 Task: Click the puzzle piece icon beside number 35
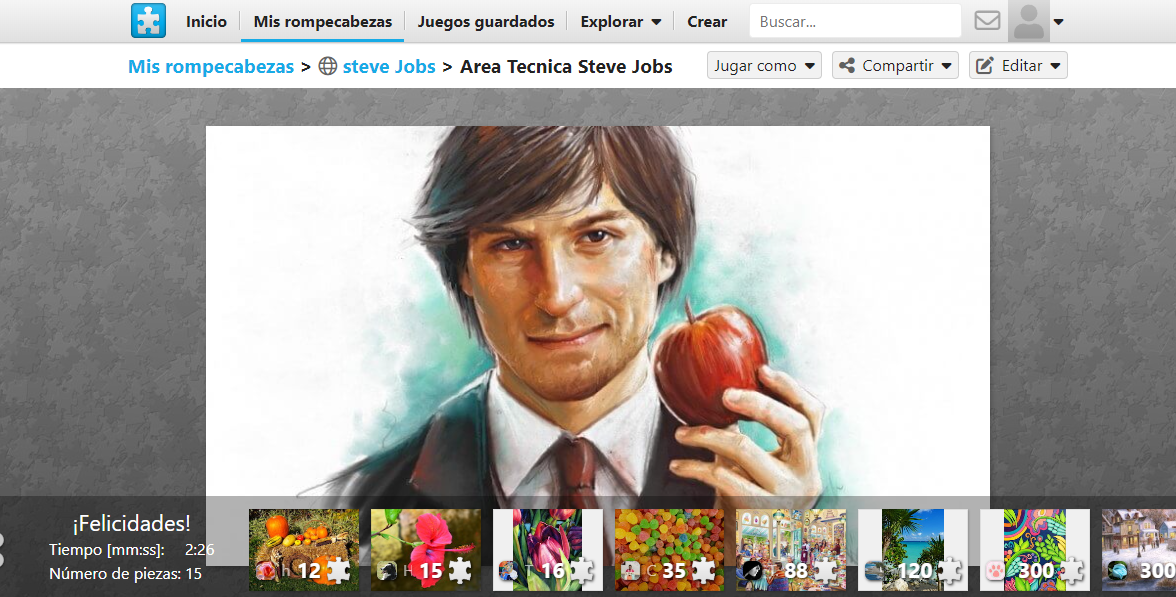pos(703,571)
